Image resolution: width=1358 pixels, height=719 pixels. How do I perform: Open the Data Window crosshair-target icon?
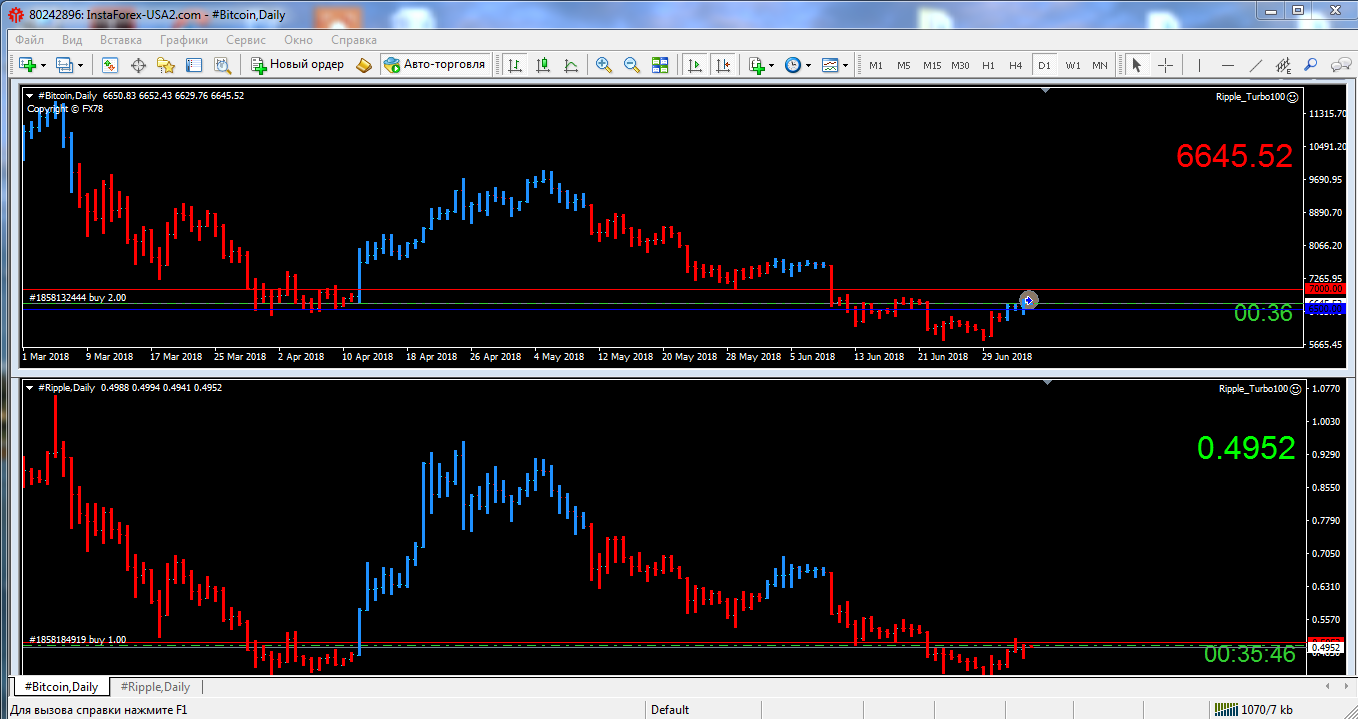pyautogui.click(x=138, y=65)
